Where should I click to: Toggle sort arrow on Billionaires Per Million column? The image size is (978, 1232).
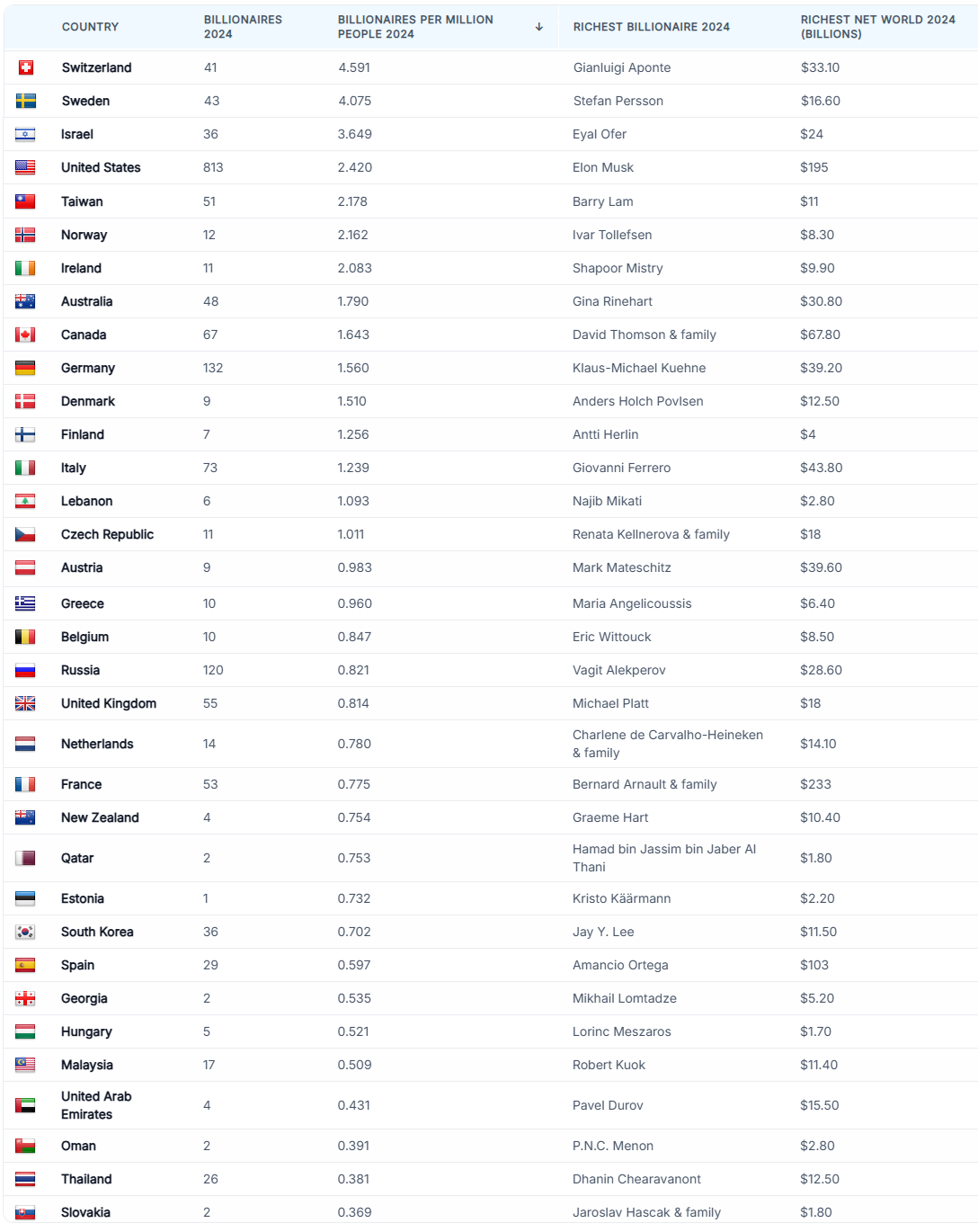click(539, 27)
